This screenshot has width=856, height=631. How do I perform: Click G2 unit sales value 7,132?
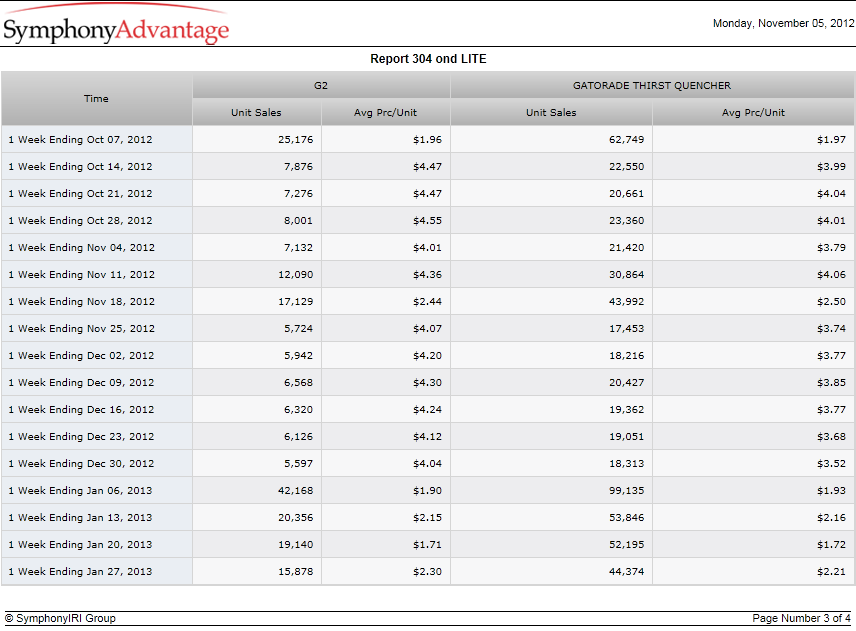[x=298, y=247]
